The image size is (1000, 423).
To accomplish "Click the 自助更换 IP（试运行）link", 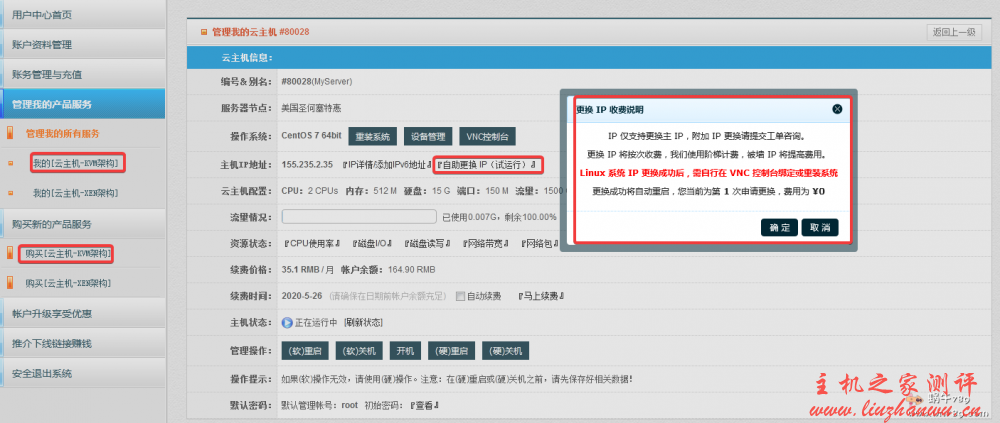I will (488, 163).
